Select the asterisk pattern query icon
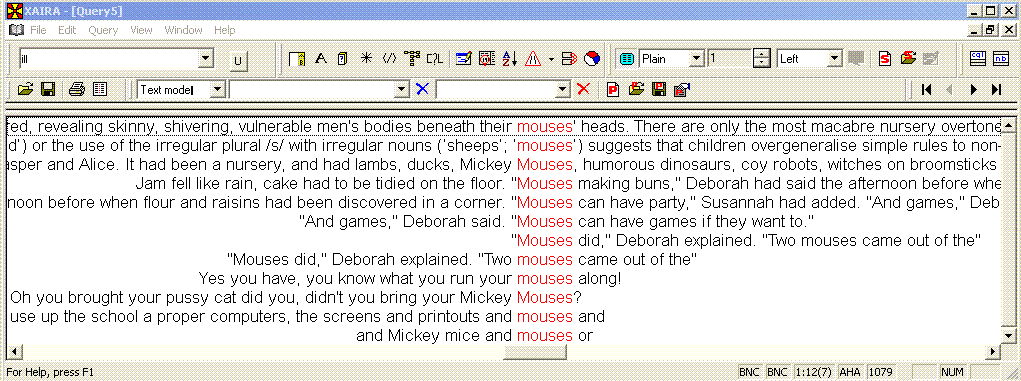 point(366,59)
